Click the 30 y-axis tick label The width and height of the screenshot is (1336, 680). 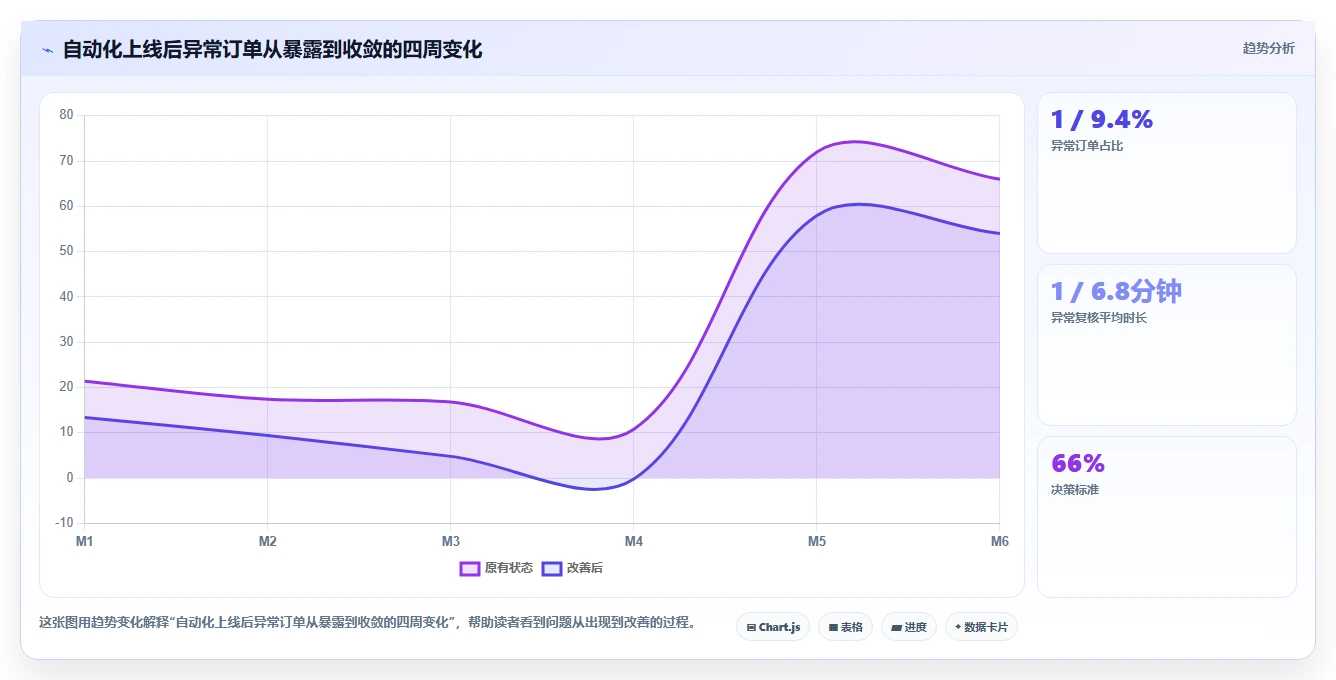(66, 342)
